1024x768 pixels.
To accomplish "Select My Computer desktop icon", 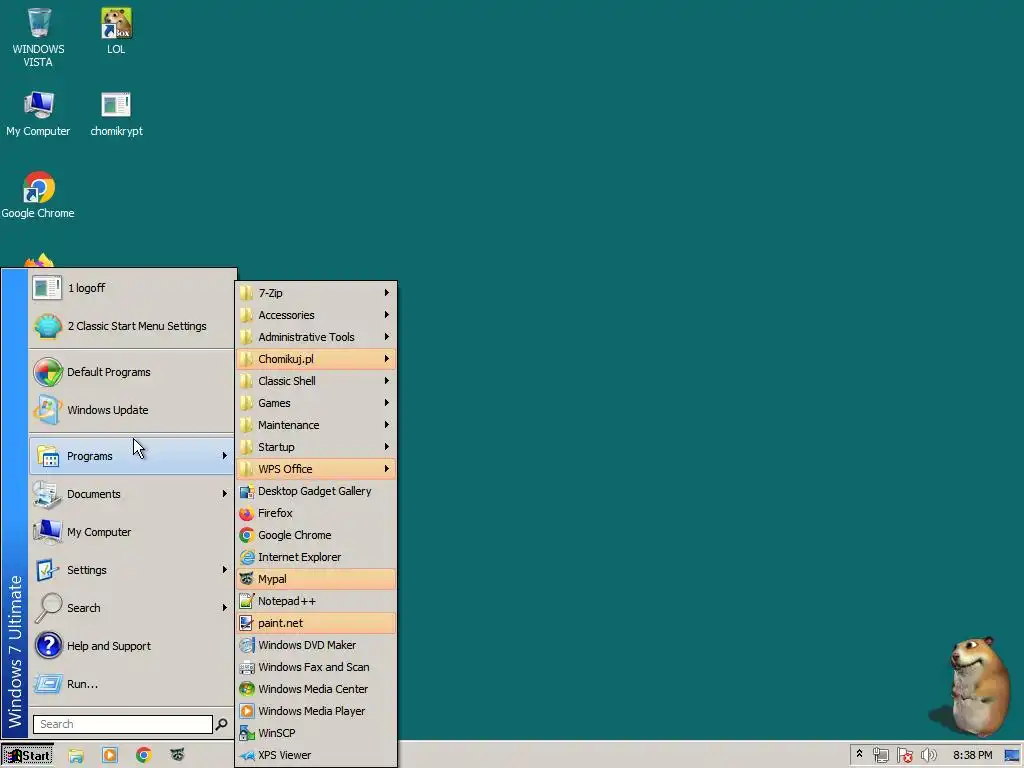I will point(38,114).
